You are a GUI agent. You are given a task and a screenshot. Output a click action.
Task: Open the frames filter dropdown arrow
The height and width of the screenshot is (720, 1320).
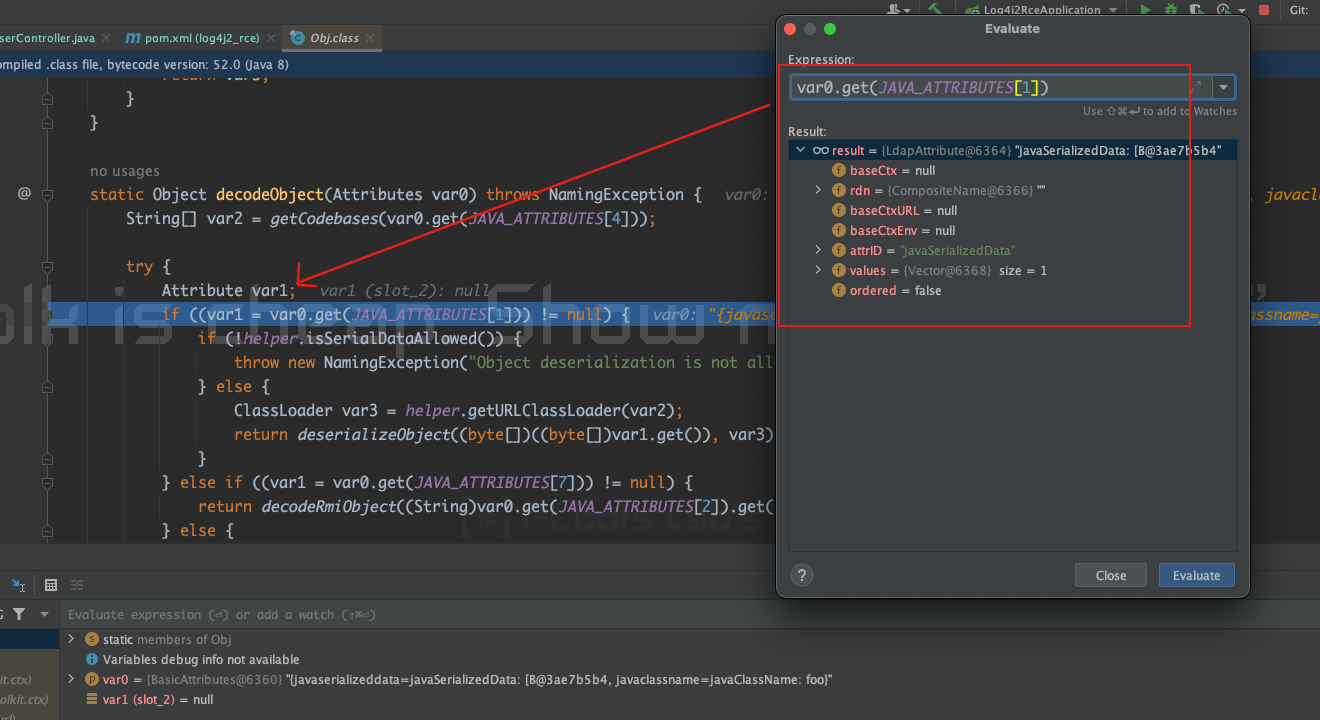click(x=44, y=614)
